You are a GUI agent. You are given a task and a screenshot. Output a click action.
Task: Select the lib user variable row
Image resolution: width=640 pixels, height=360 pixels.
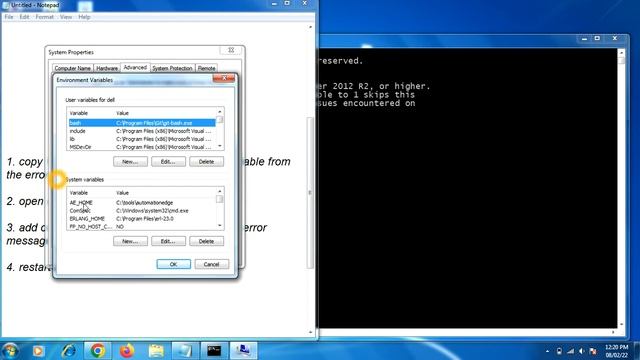tap(142, 139)
